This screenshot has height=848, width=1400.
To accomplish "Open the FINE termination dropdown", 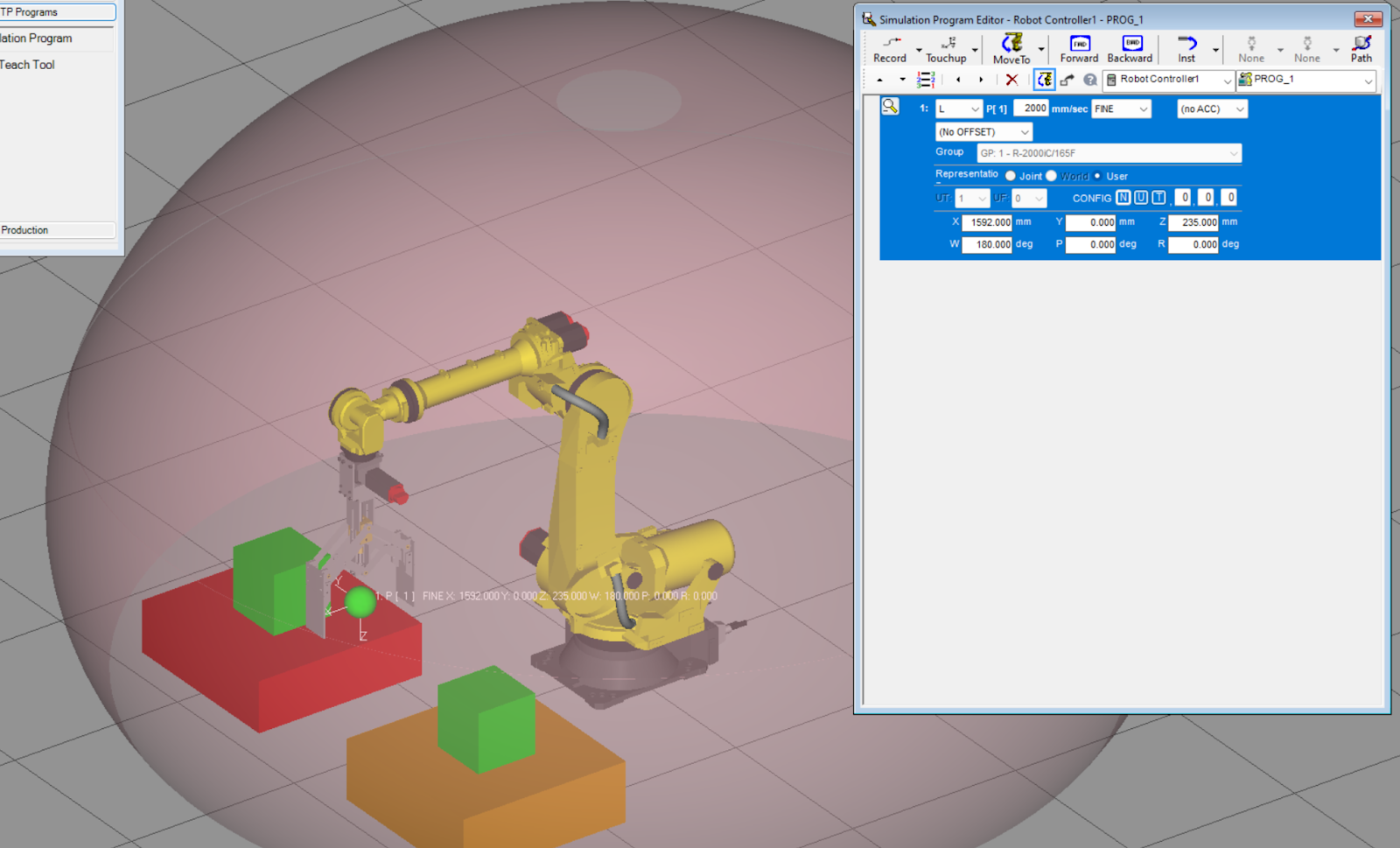I will (x=1121, y=109).
